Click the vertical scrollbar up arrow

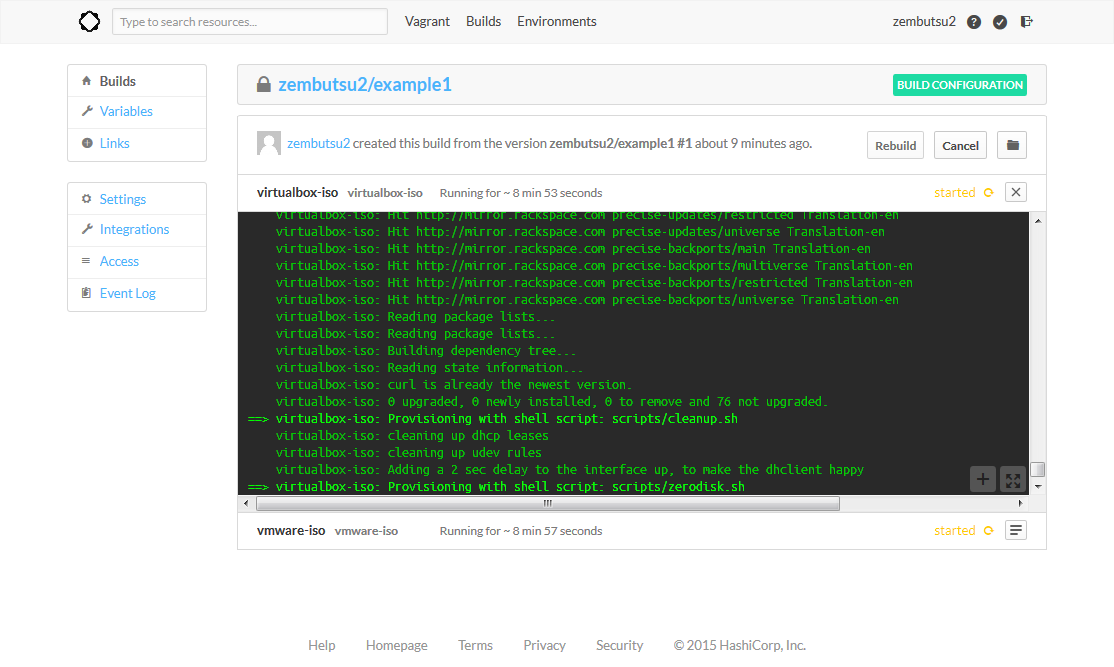1037,221
